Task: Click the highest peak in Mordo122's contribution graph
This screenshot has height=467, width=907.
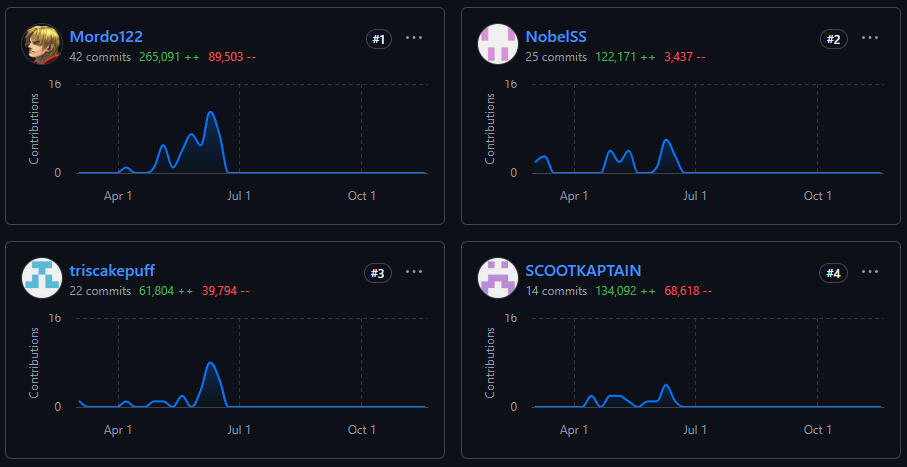Action: [x=211, y=113]
